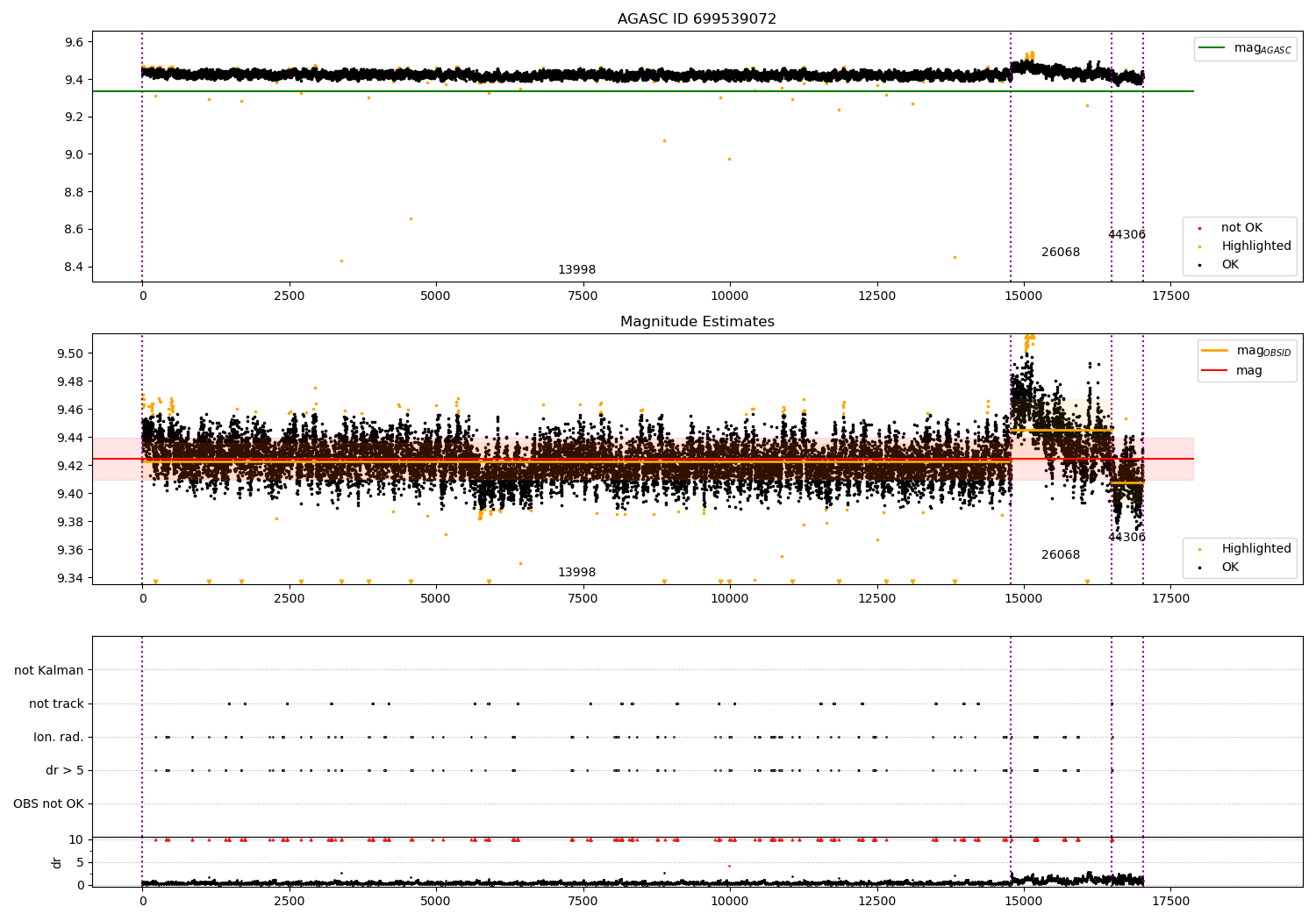Image resolution: width=1316 pixels, height=921 pixels.
Task: Click the 'OBS not OK' row label
Action: pyautogui.click(x=48, y=804)
